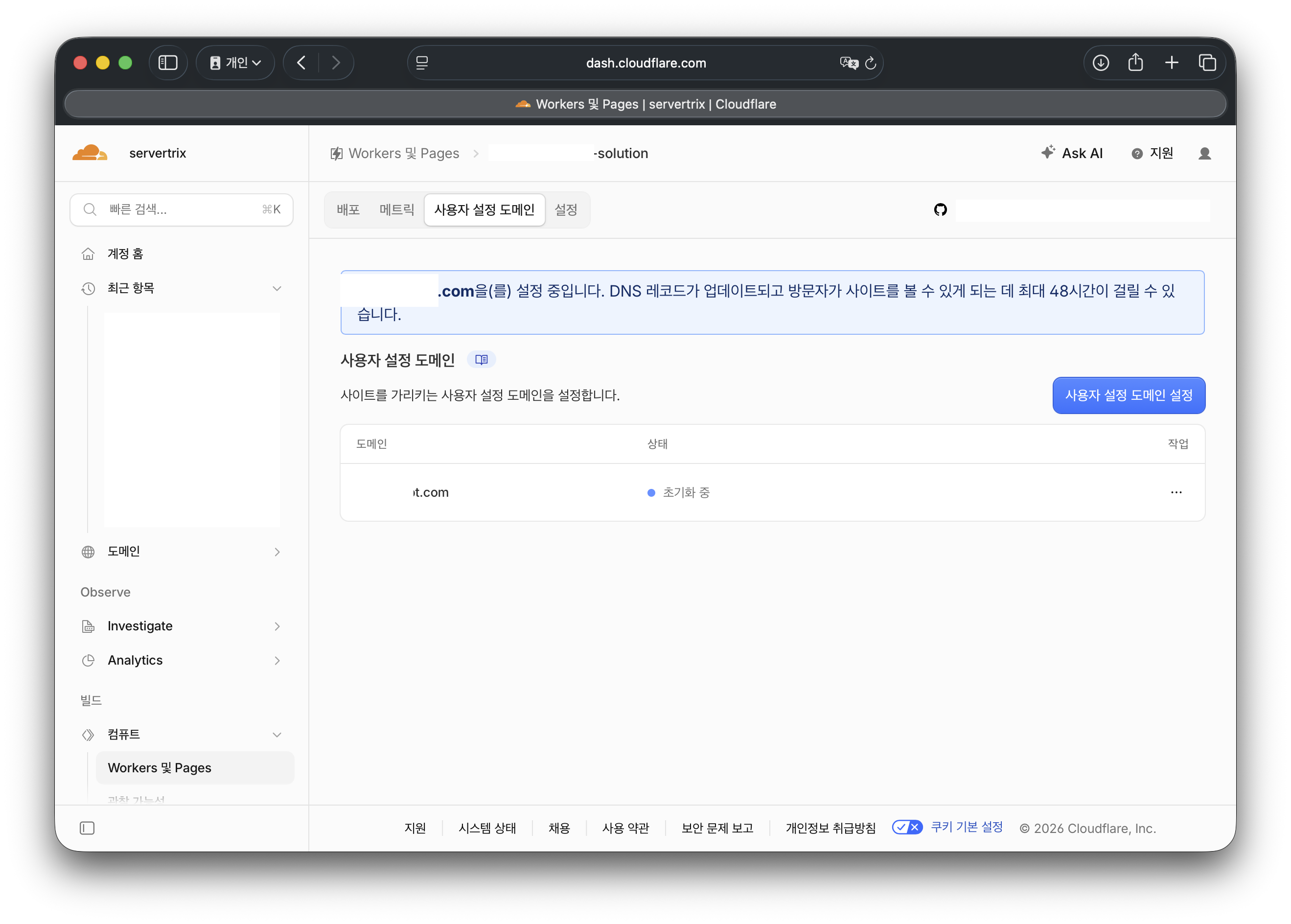The image size is (1291, 924).
Task: Open the 사용 약관 footer link
Action: click(625, 829)
